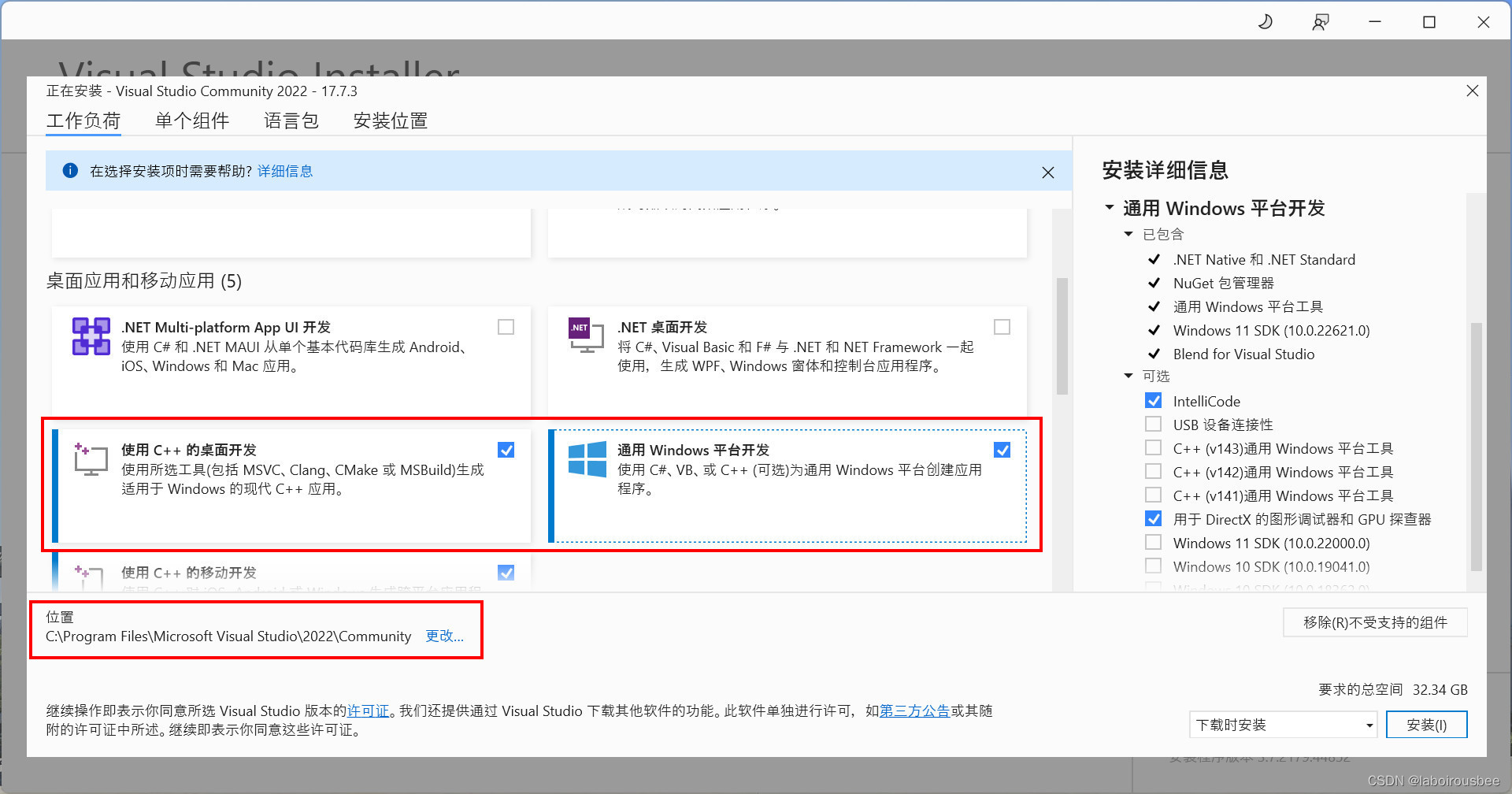
Task: Click the 桌面应用和移动应用 (5) heading
Action: click(x=144, y=281)
